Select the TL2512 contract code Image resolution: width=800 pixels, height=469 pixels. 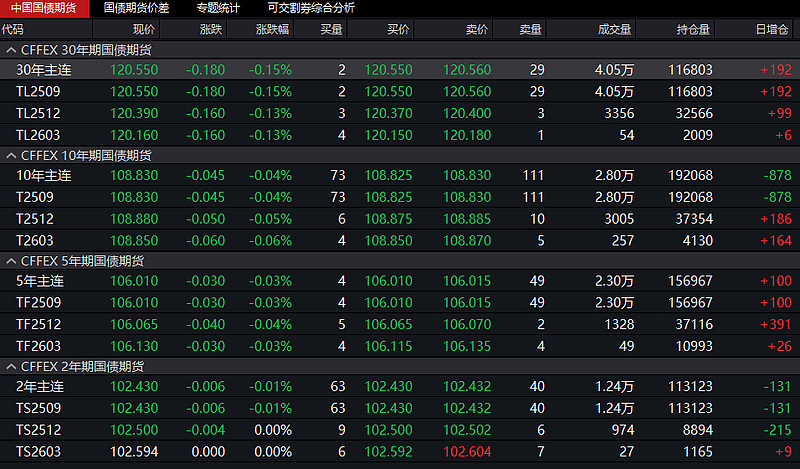click(x=38, y=113)
